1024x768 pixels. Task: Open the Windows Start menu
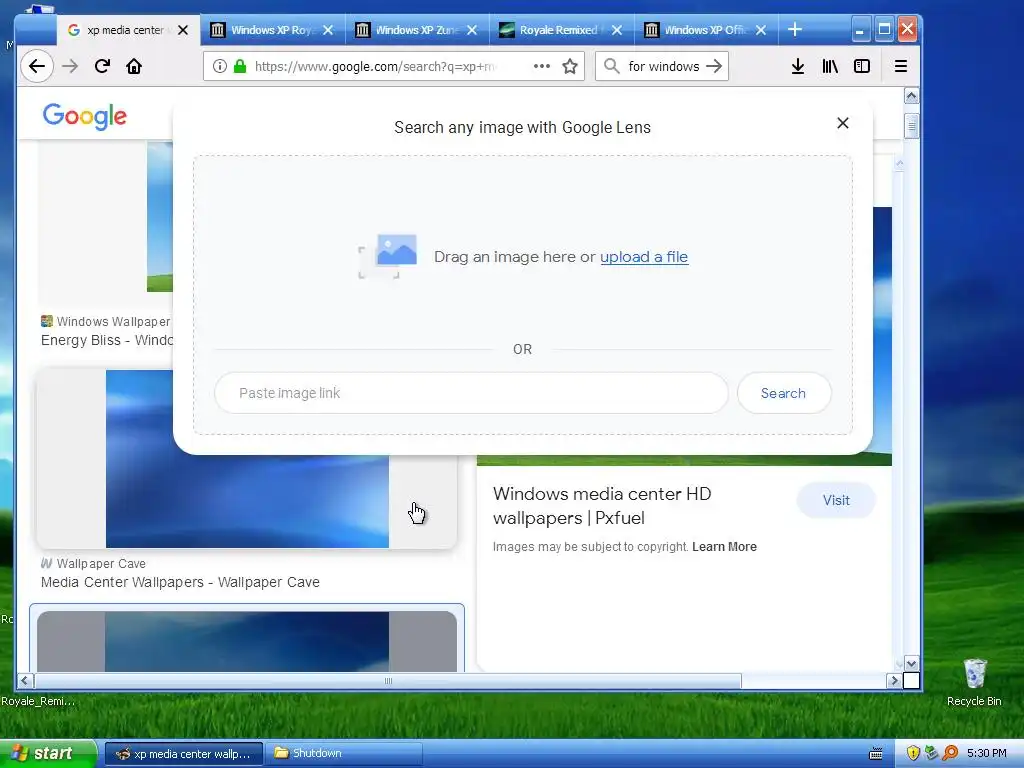coord(47,753)
